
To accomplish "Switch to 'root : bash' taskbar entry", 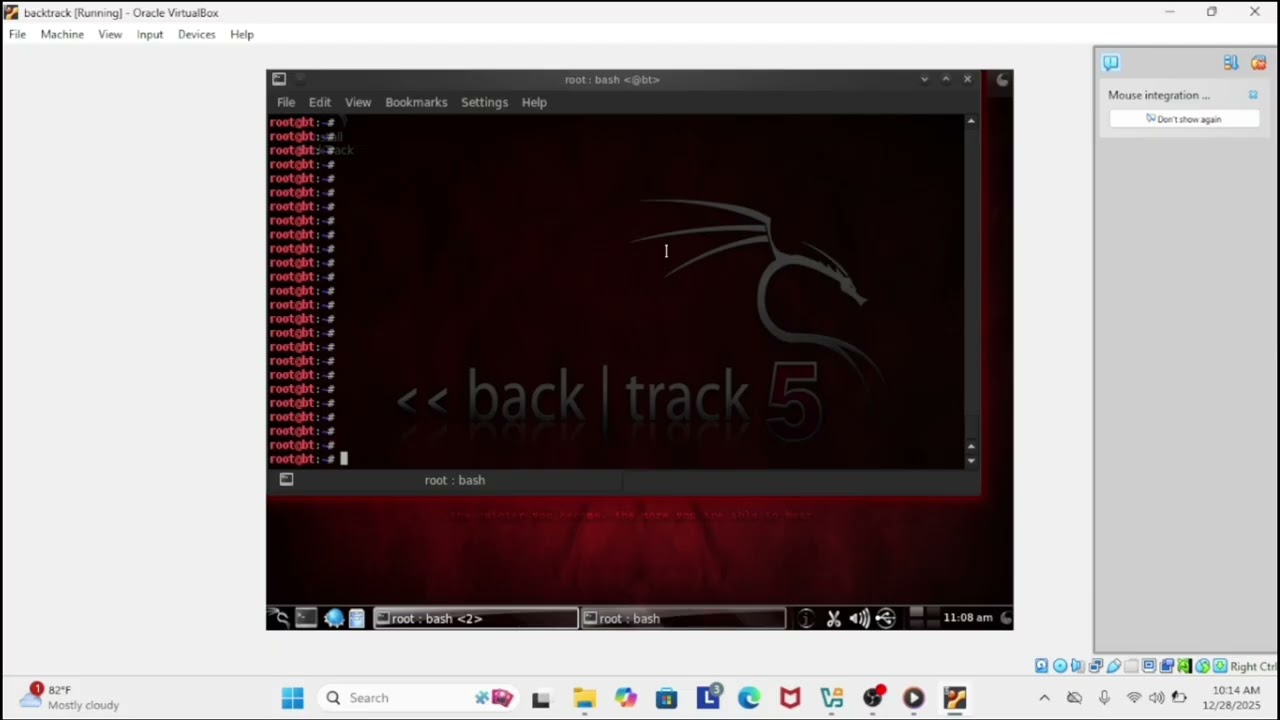I will 683,618.
